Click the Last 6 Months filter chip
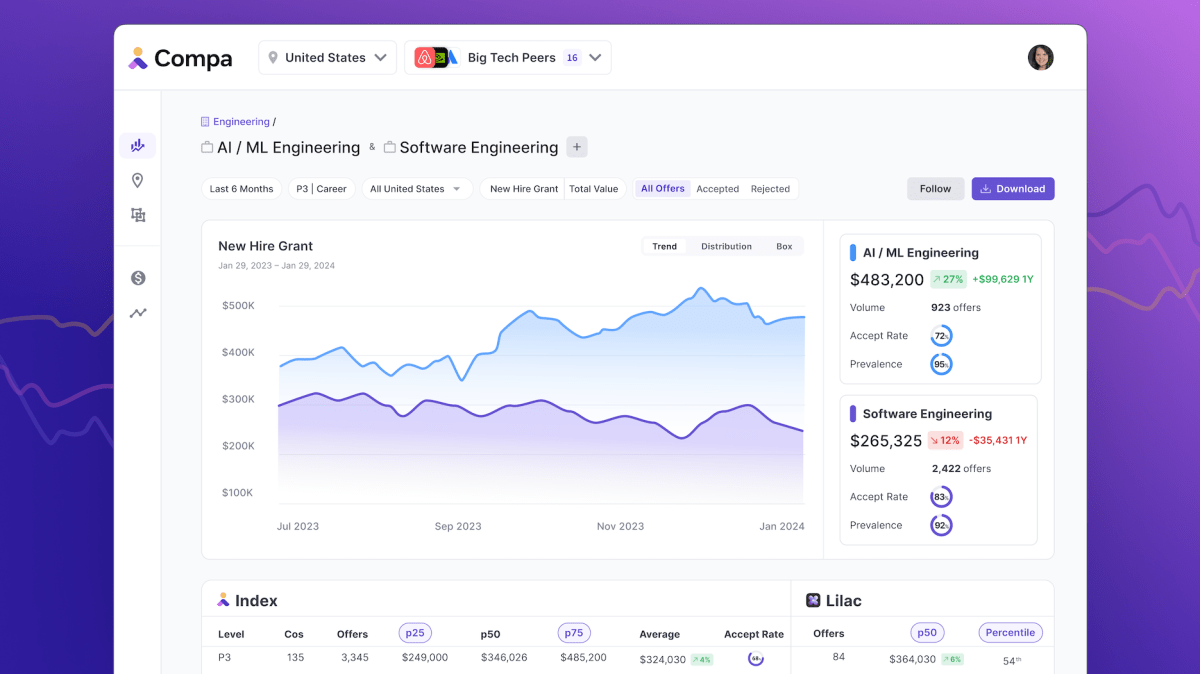The height and width of the screenshot is (674, 1200). pos(241,189)
